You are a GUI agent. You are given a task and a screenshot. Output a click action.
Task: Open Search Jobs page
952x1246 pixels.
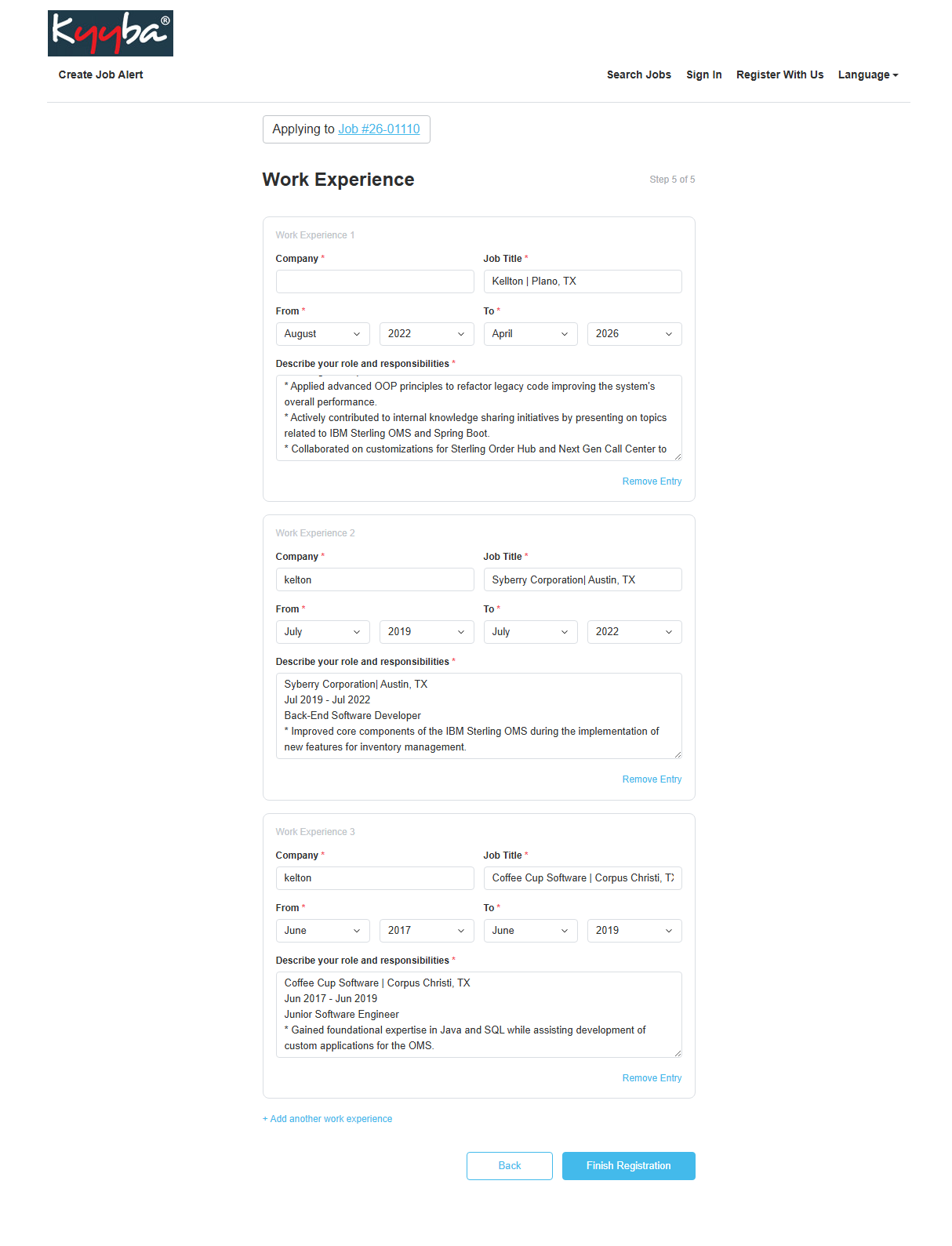(638, 75)
